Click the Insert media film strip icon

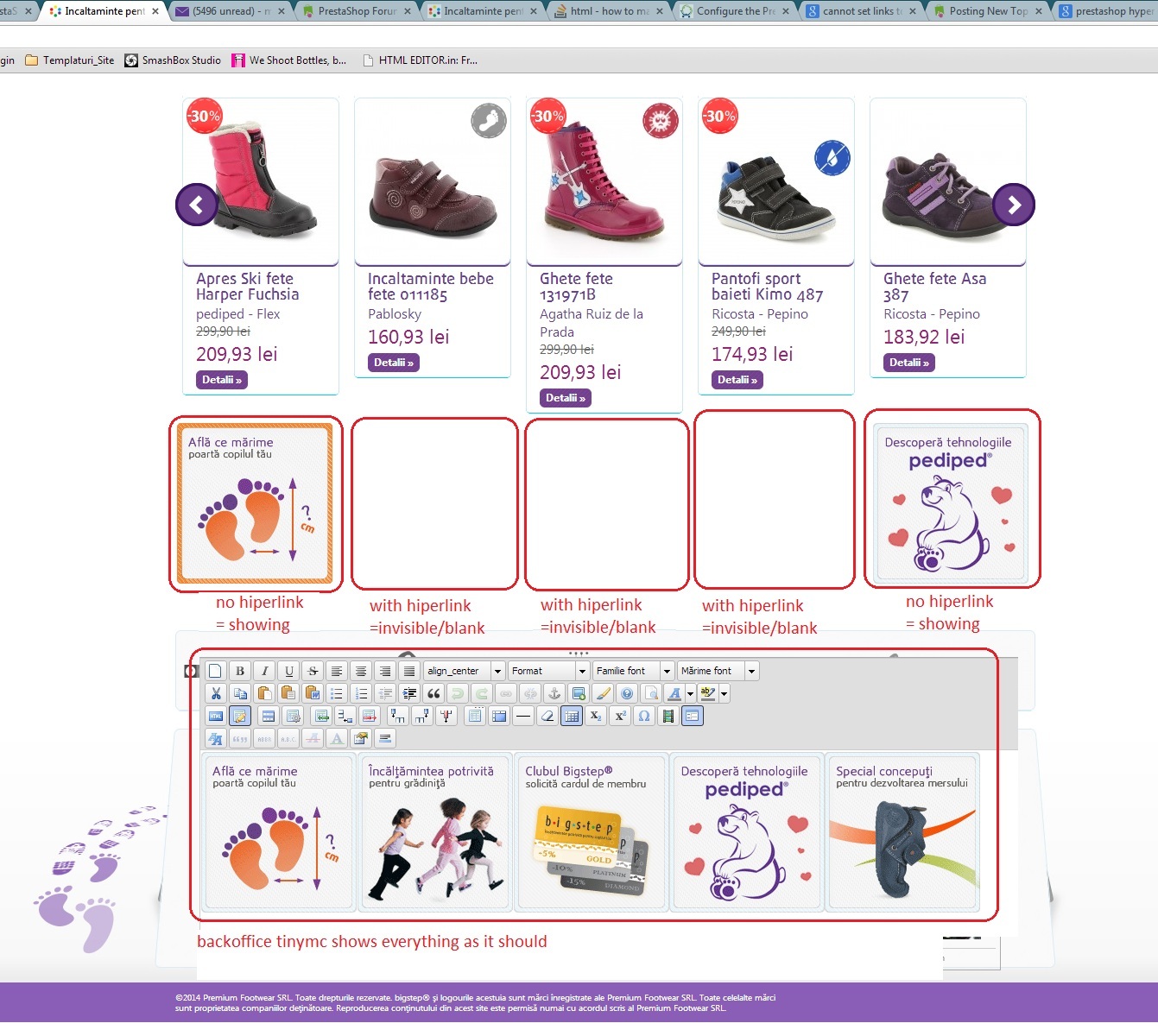pyautogui.click(x=668, y=716)
